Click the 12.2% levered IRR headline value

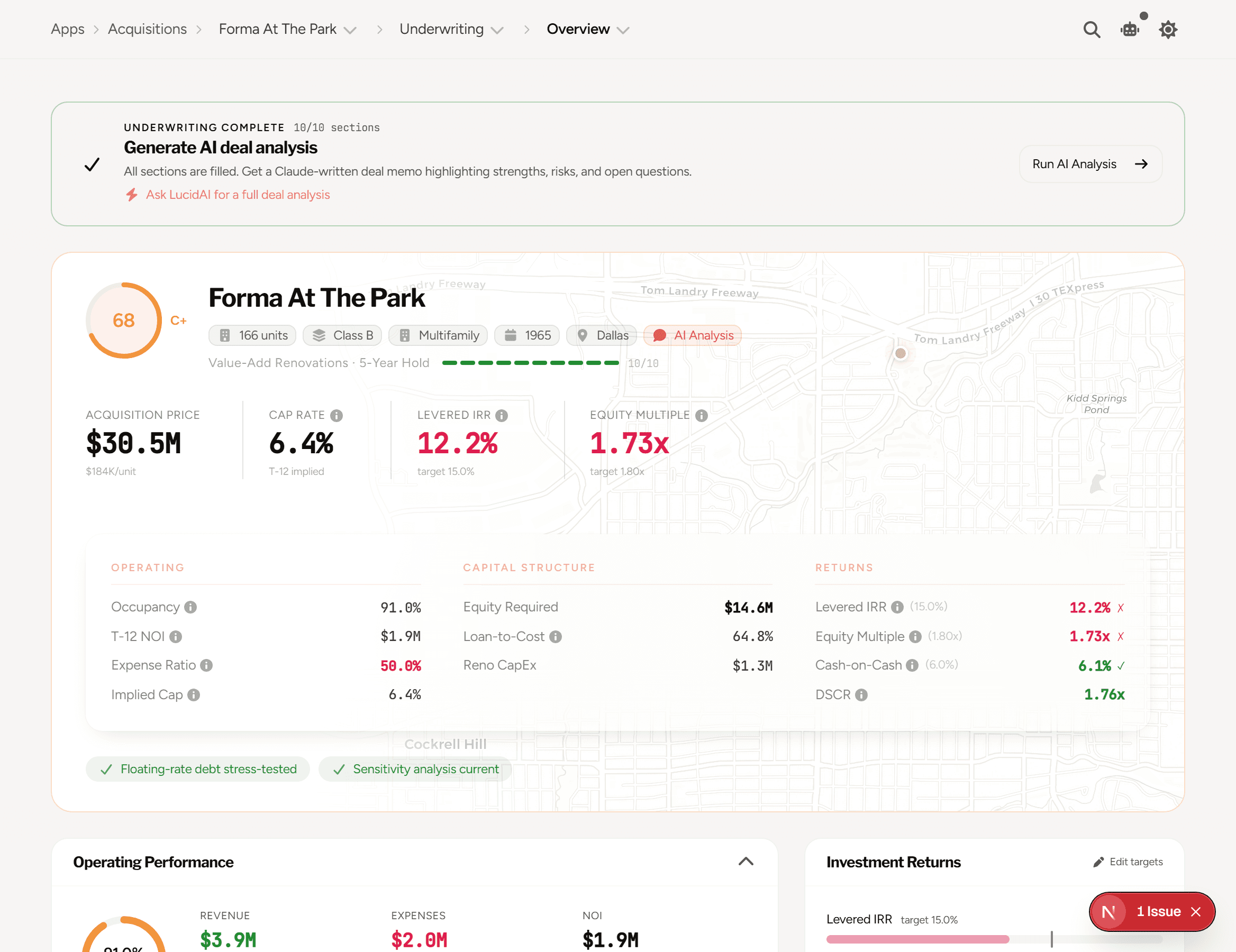click(457, 443)
